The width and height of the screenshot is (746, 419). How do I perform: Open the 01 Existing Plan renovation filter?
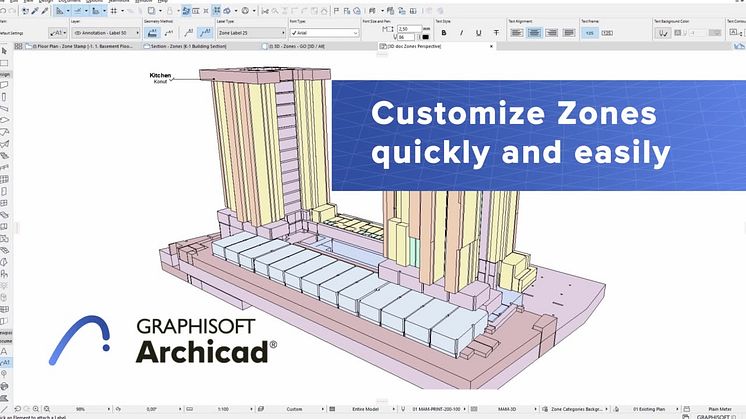click(x=650, y=409)
